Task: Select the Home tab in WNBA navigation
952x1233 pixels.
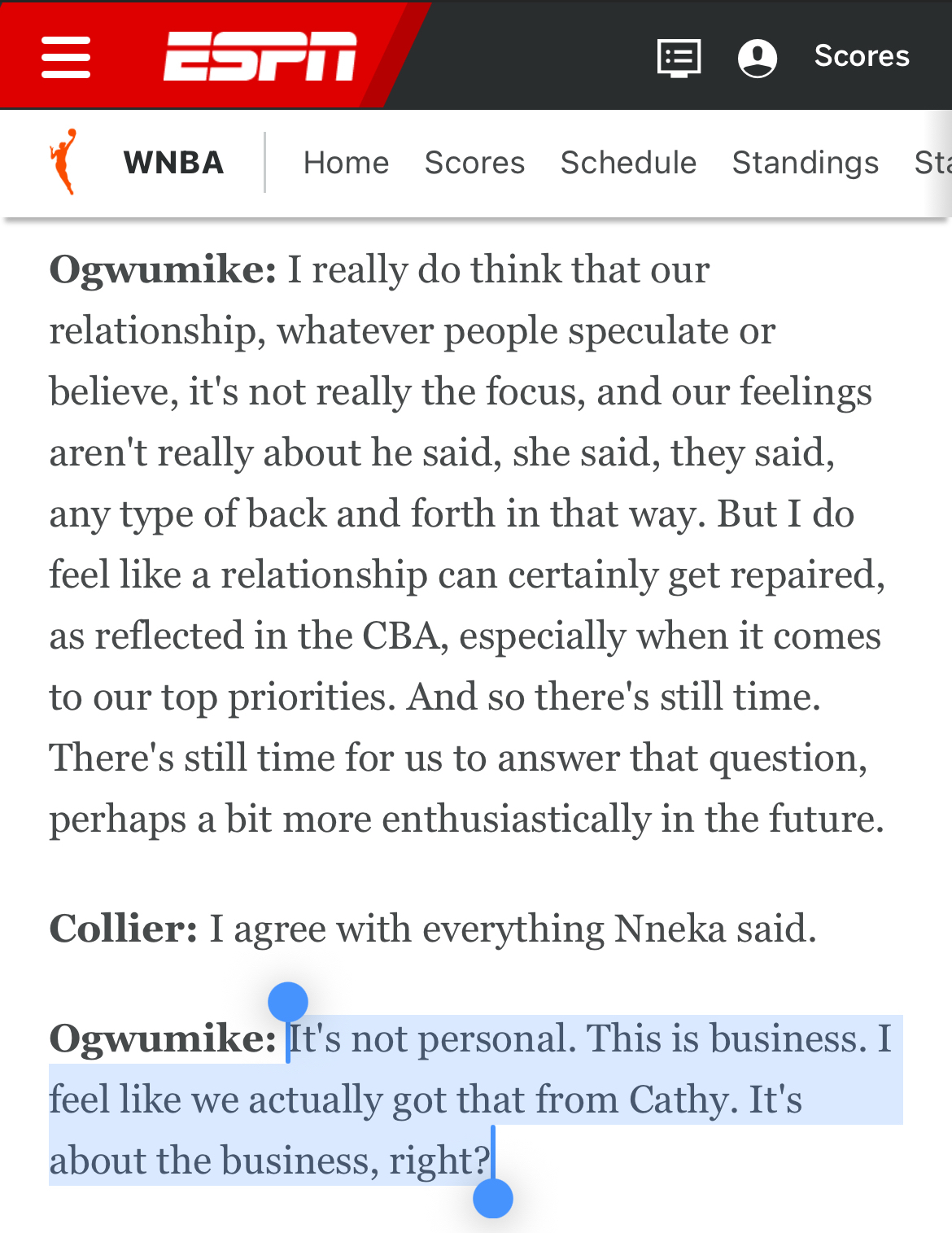Action: coord(346,163)
